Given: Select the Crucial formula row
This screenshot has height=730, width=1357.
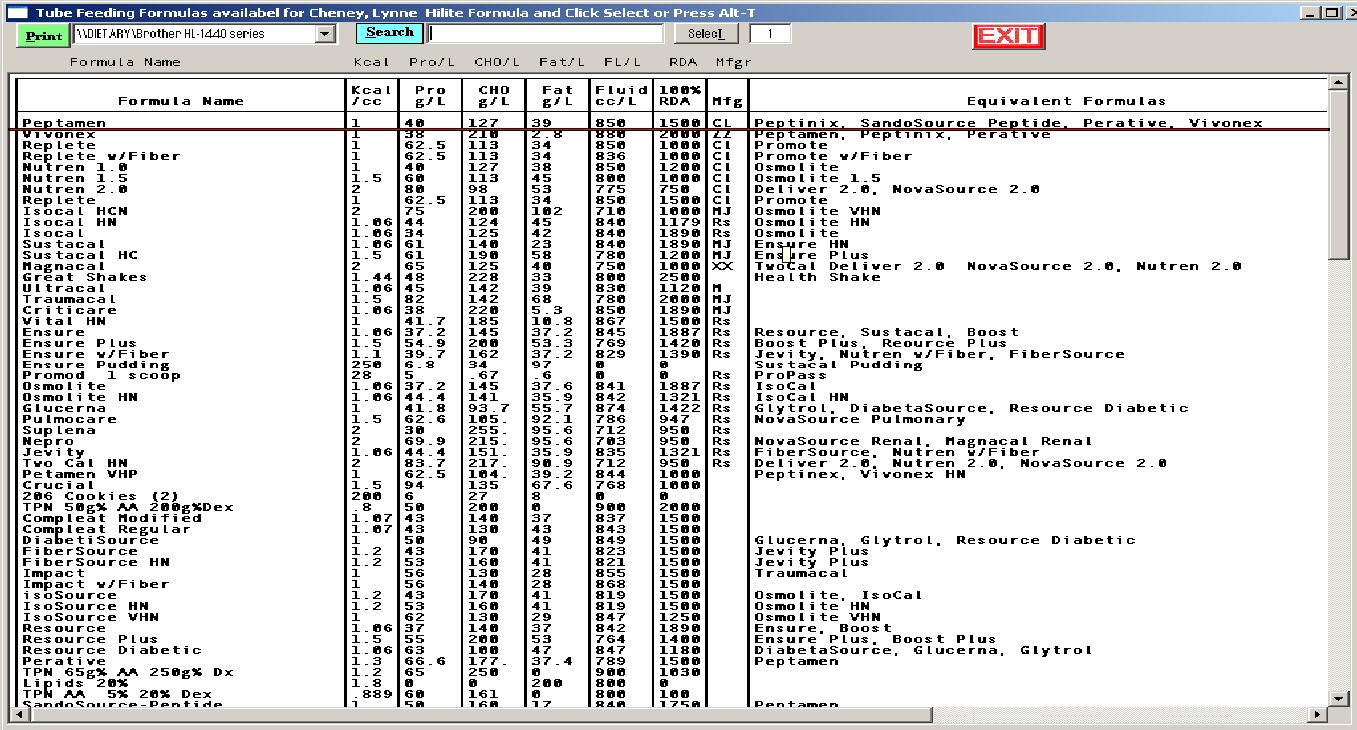Looking at the screenshot, I should pyautogui.click(x=671, y=485).
